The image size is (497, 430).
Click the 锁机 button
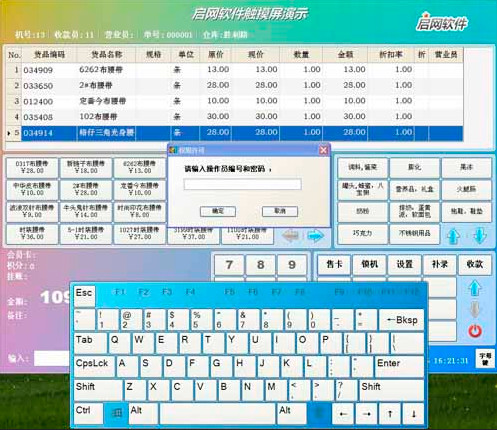[369, 265]
